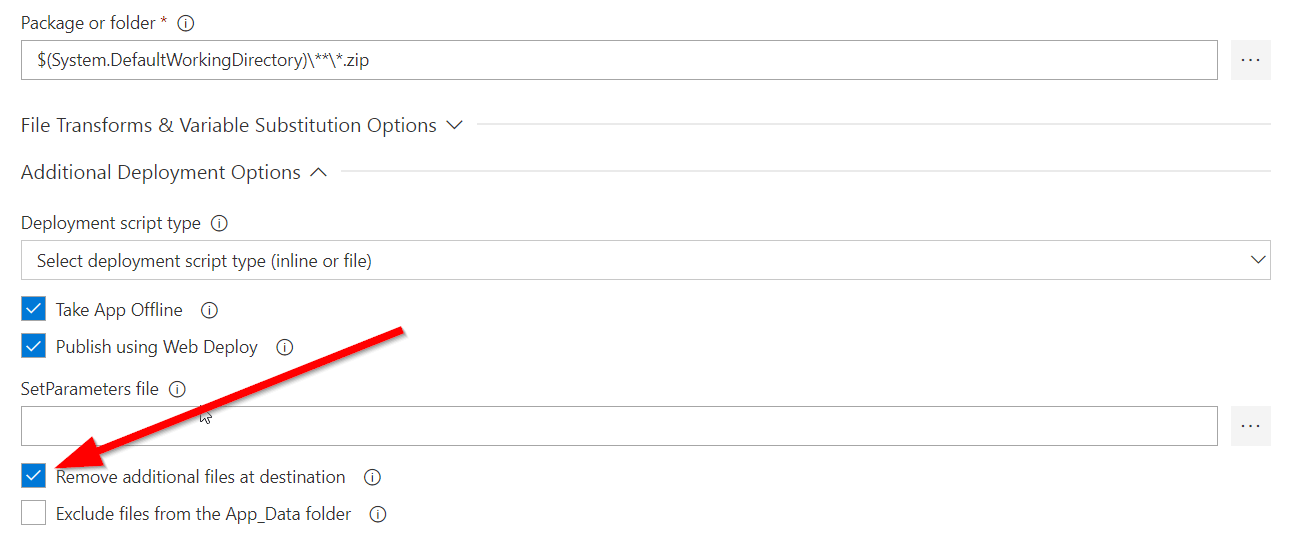Viewport: 1306px width, 534px height.
Task: Click the SetParameters file text field
Action: pos(618,426)
